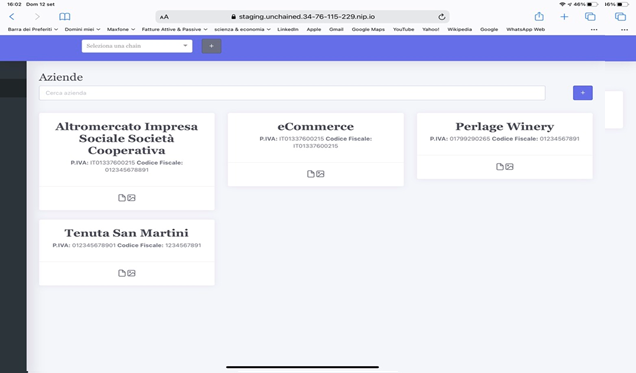Open document icon for Altromercato Impresa
The image size is (636, 373).
(122, 198)
